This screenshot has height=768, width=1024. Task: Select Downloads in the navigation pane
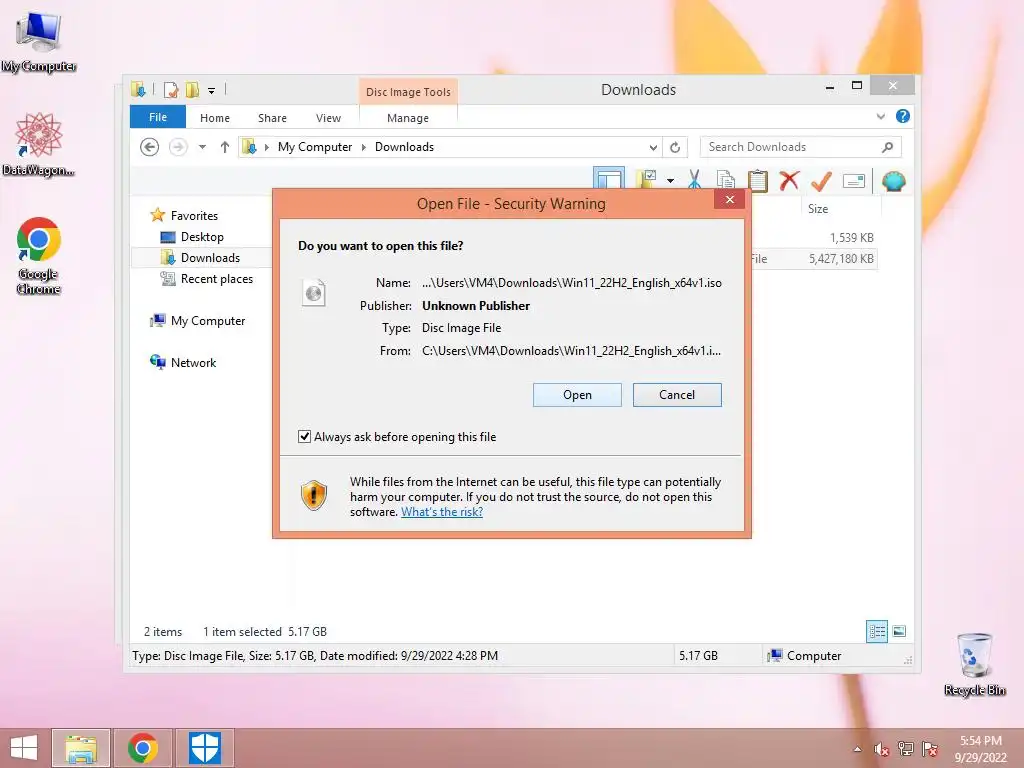point(210,258)
